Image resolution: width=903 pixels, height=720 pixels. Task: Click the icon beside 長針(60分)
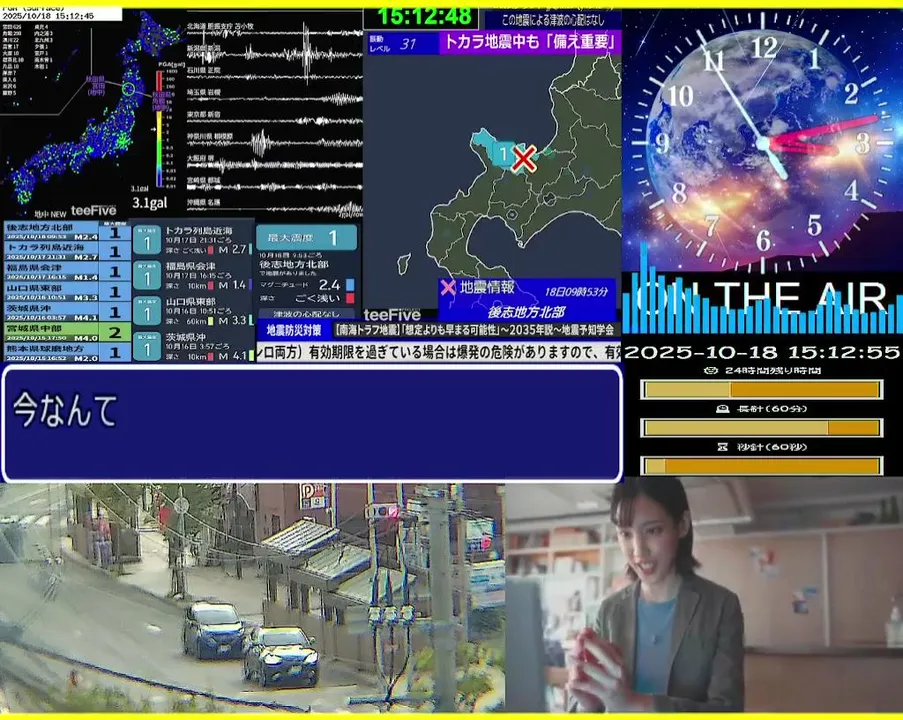pos(722,408)
